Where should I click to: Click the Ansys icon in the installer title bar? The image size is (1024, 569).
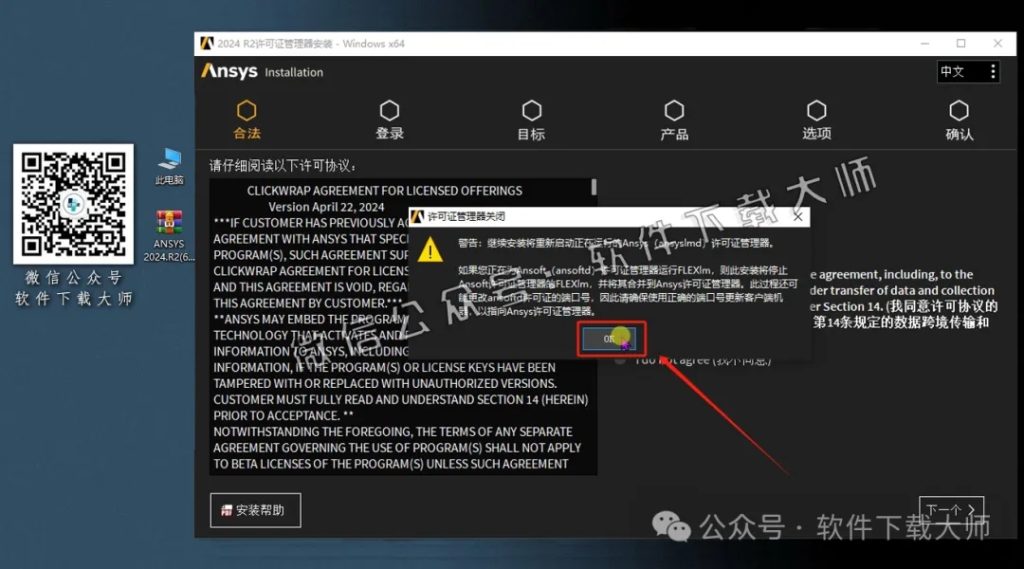pyautogui.click(x=207, y=44)
